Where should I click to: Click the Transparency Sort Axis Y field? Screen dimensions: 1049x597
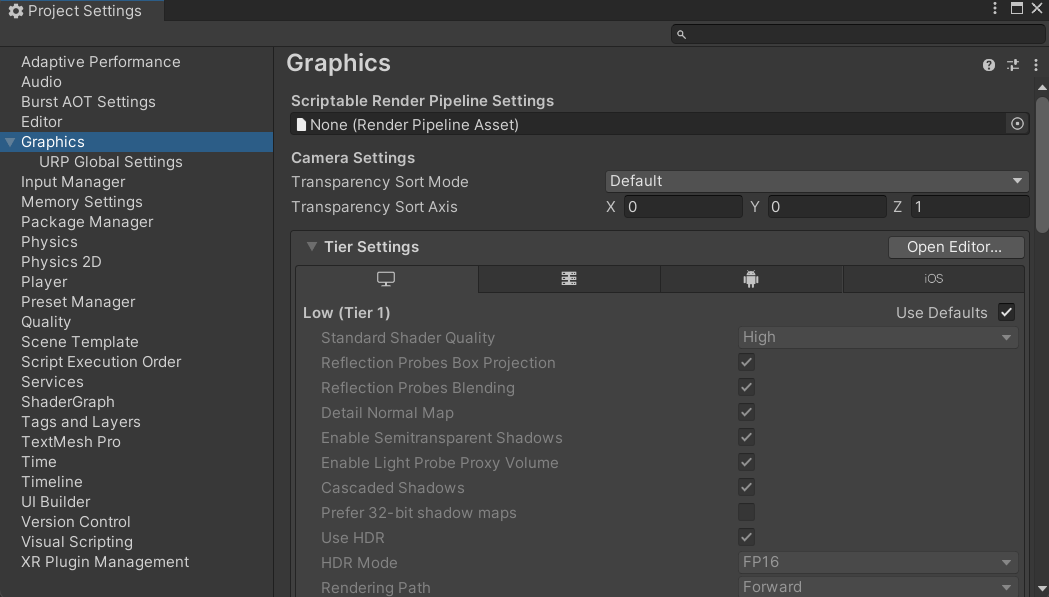click(827, 207)
